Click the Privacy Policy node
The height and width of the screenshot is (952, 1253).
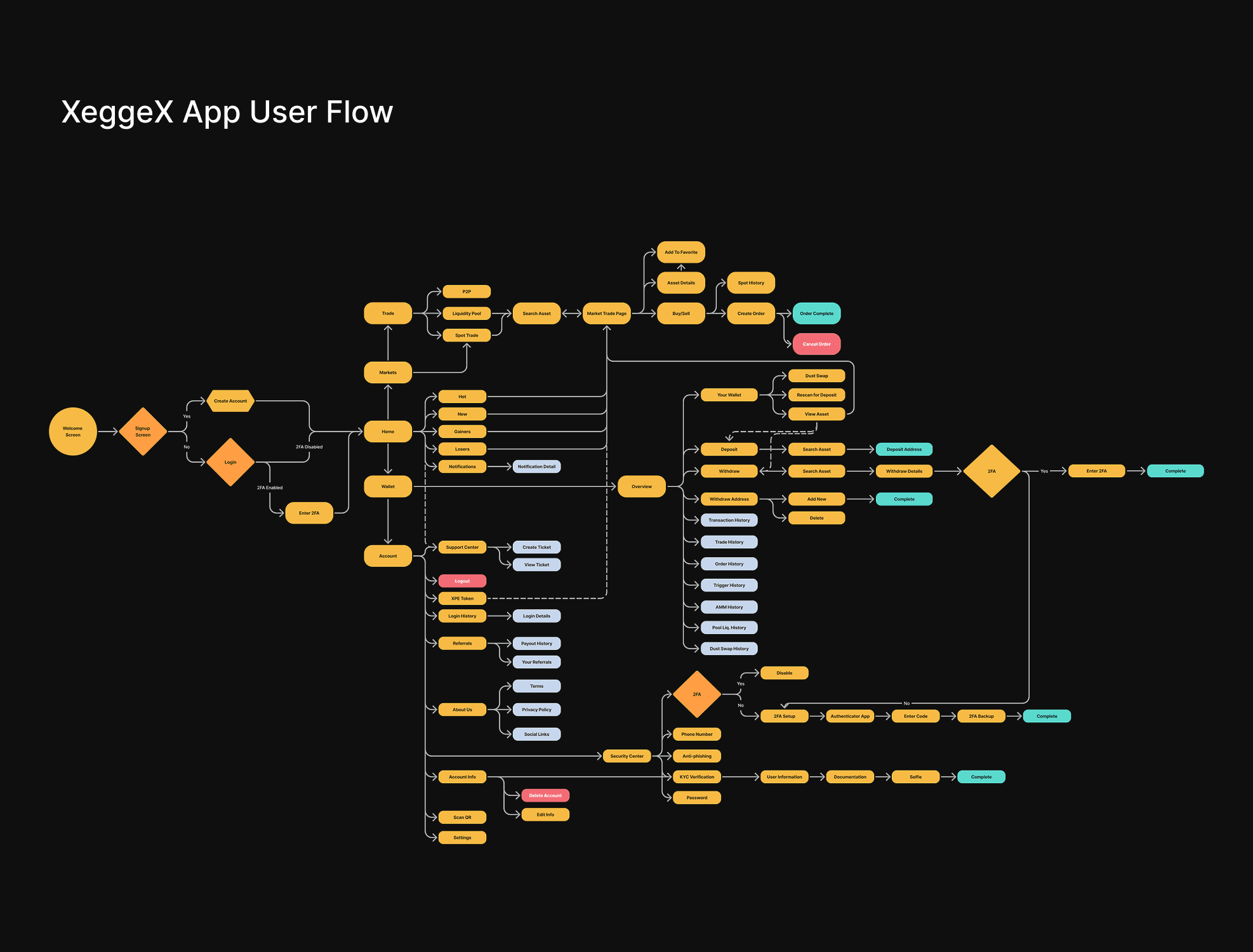point(536,710)
